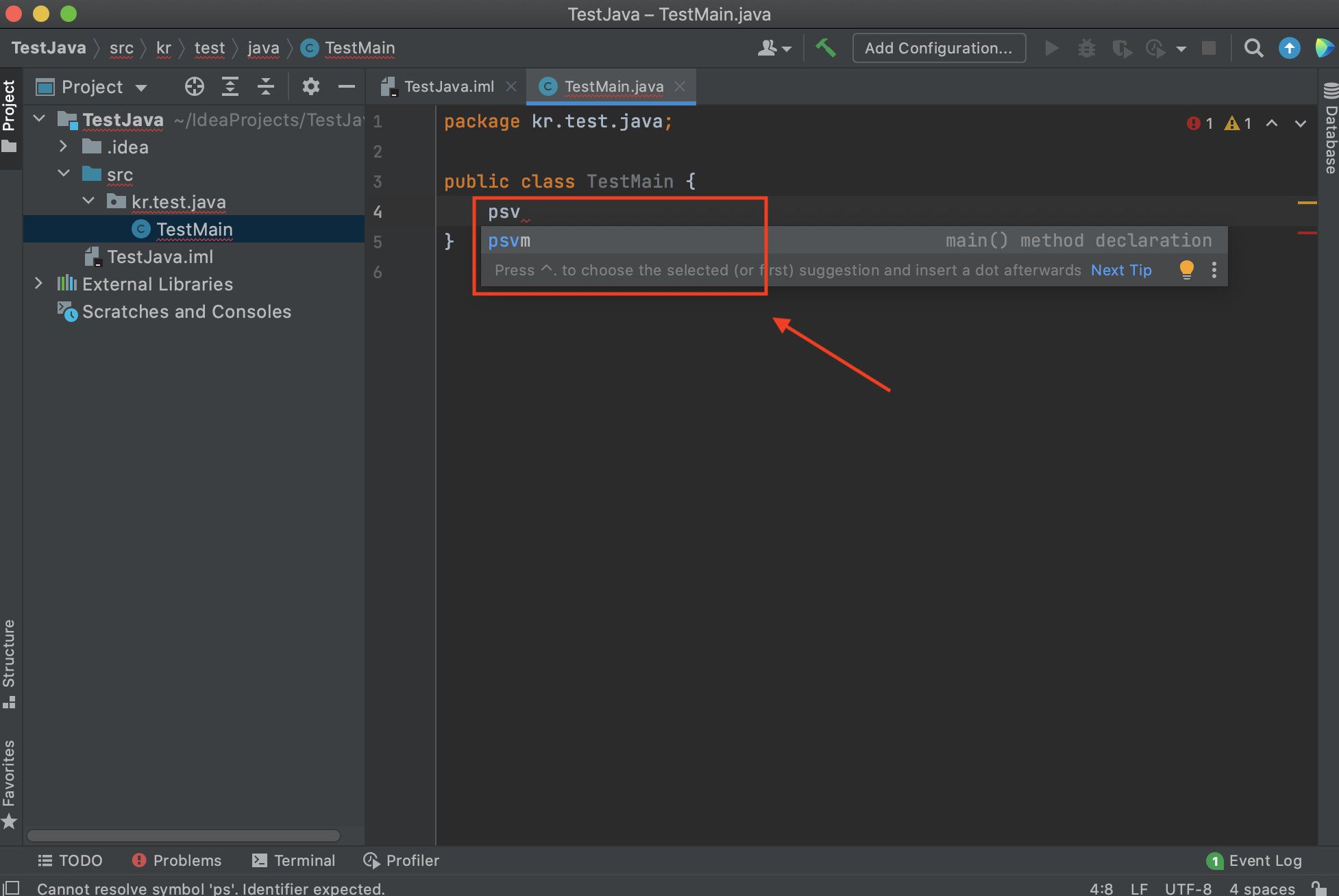Click the IDE update arrow icon
Screen dimensions: 1339x896
(x=1289, y=48)
